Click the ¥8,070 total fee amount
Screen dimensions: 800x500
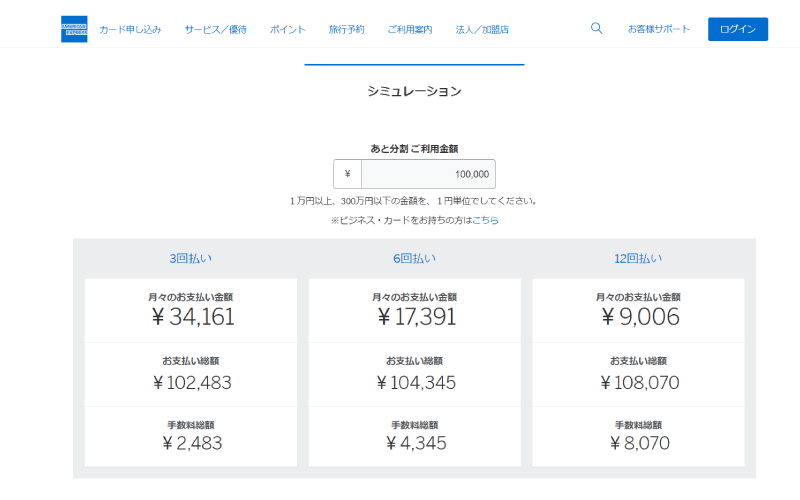pyautogui.click(x=638, y=443)
